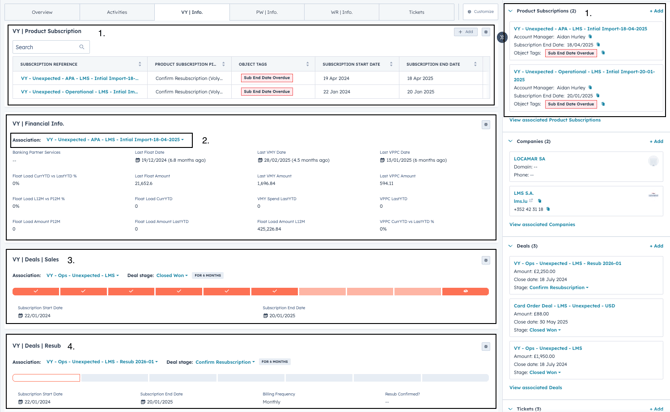Click calendar icon beside Last VPPC Date
670x412 pixels.
382,160
